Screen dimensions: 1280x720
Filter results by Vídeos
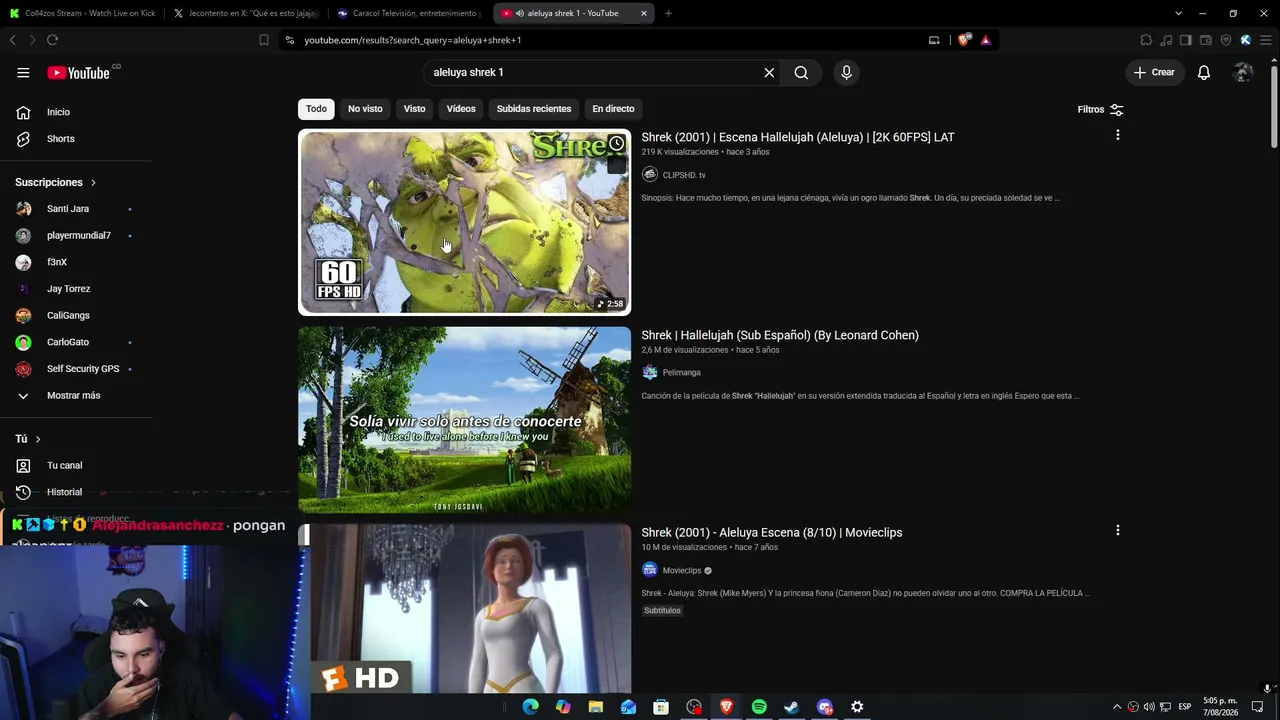coord(461,109)
